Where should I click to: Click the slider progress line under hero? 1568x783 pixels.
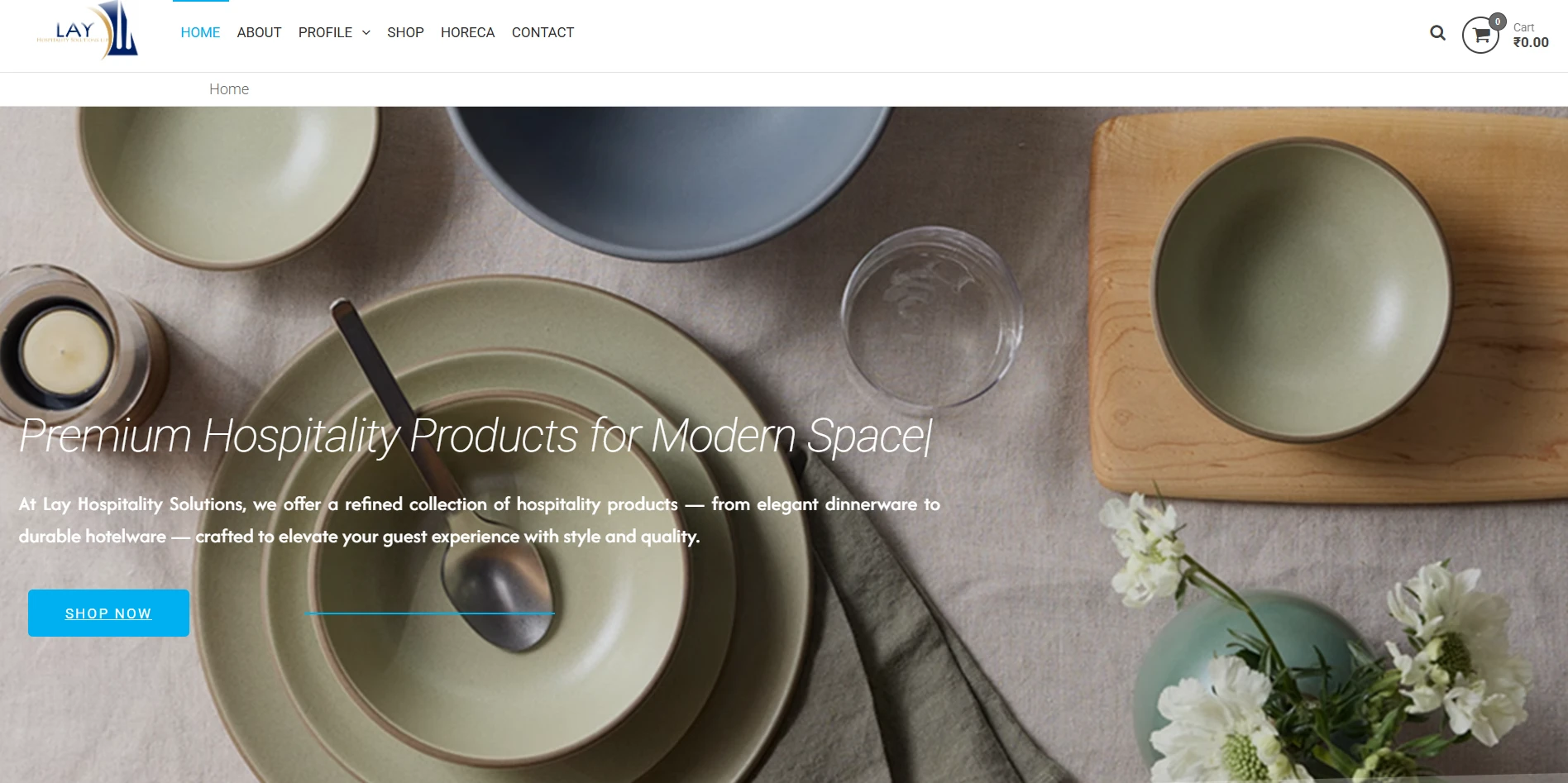[430, 614]
